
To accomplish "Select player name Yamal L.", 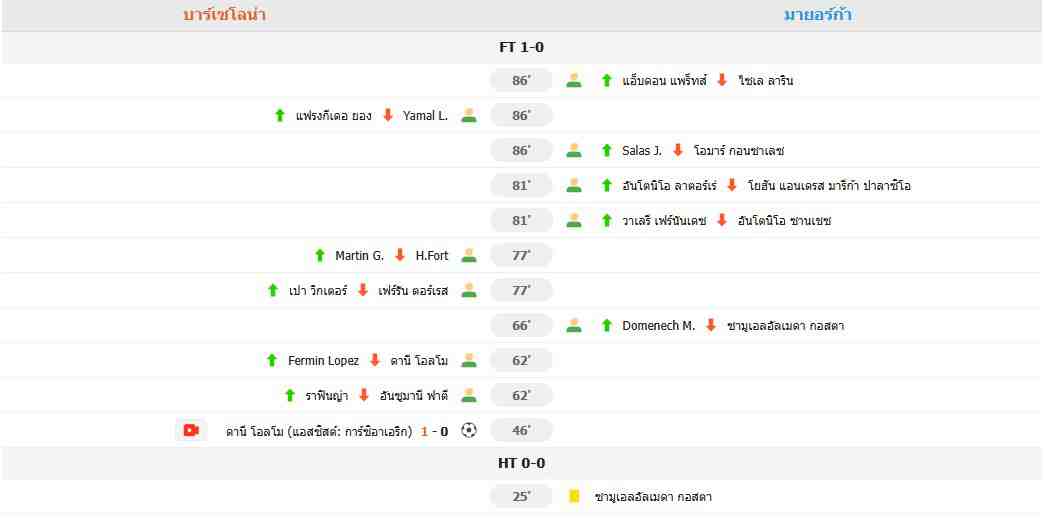I will coord(425,116).
